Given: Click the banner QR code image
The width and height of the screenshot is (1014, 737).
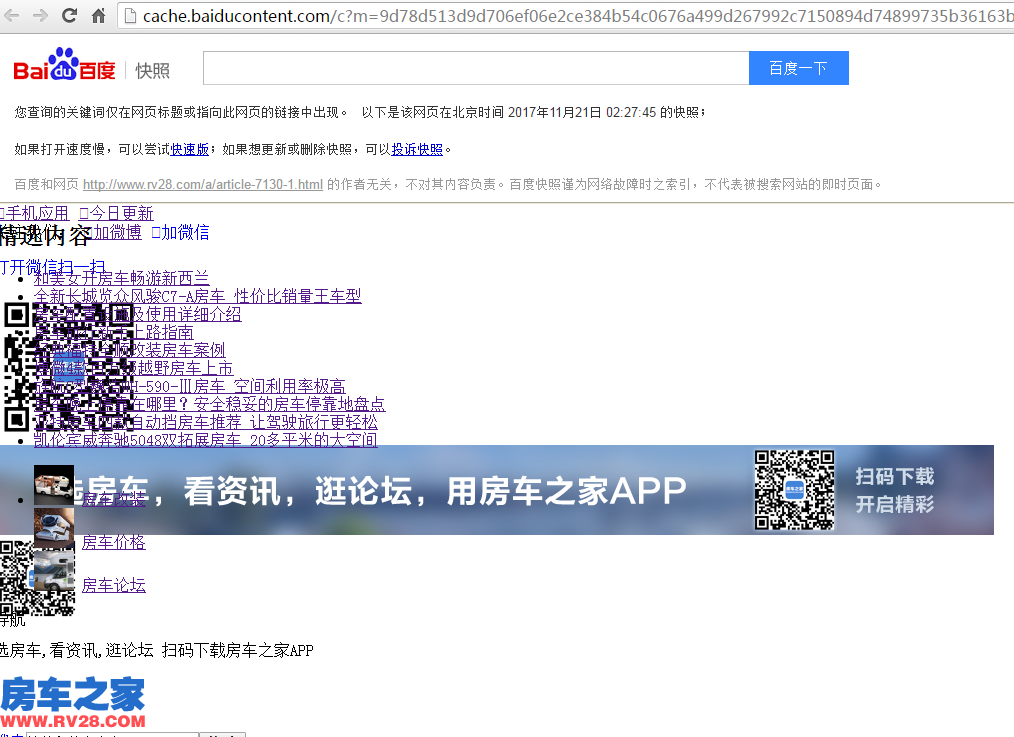Looking at the screenshot, I should click(794, 490).
